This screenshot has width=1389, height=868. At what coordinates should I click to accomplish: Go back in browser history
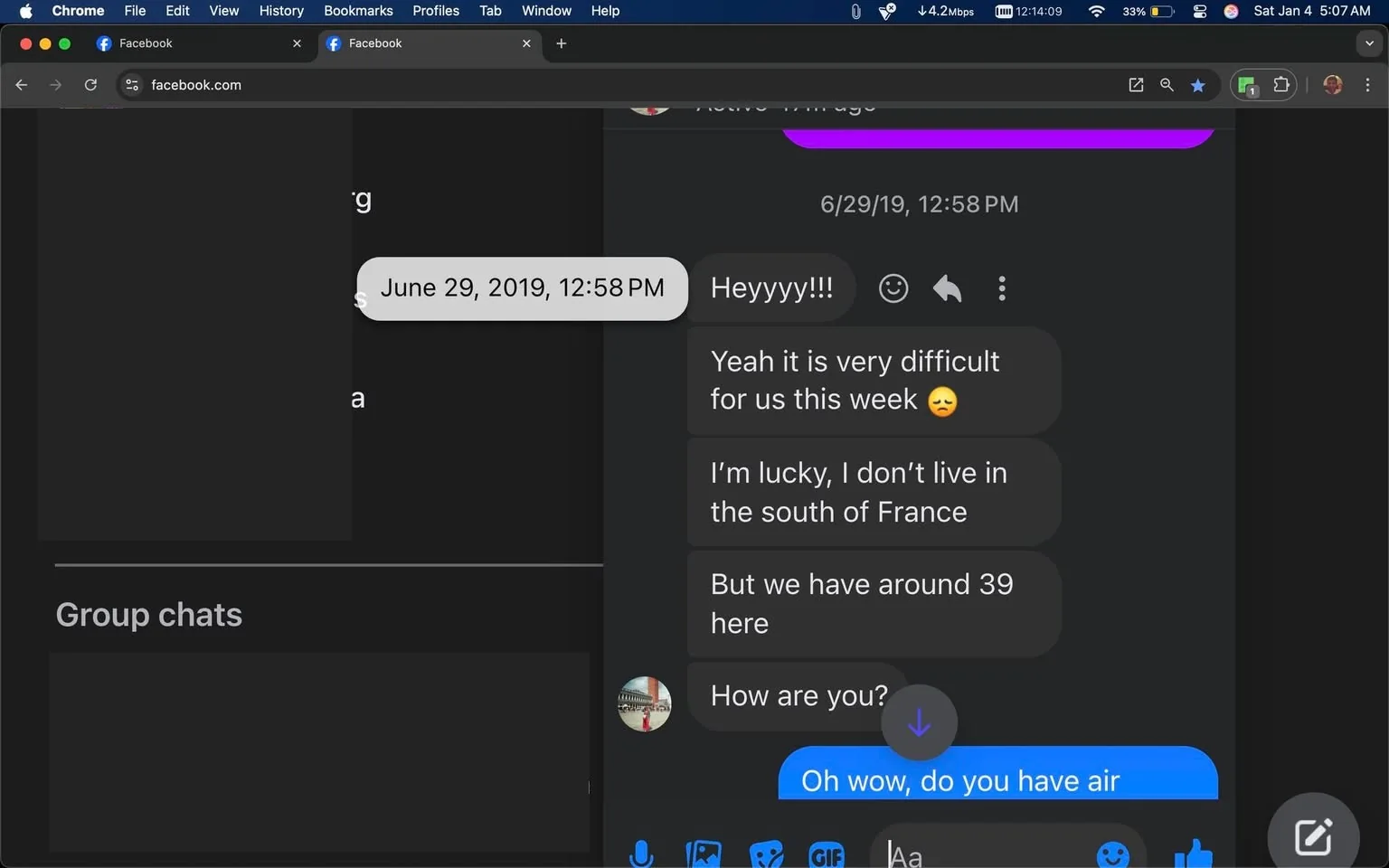tap(22, 85)
